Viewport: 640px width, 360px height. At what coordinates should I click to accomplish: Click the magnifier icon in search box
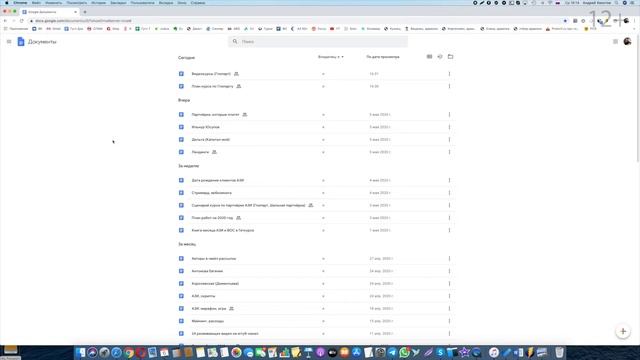(x=235, y=41)
